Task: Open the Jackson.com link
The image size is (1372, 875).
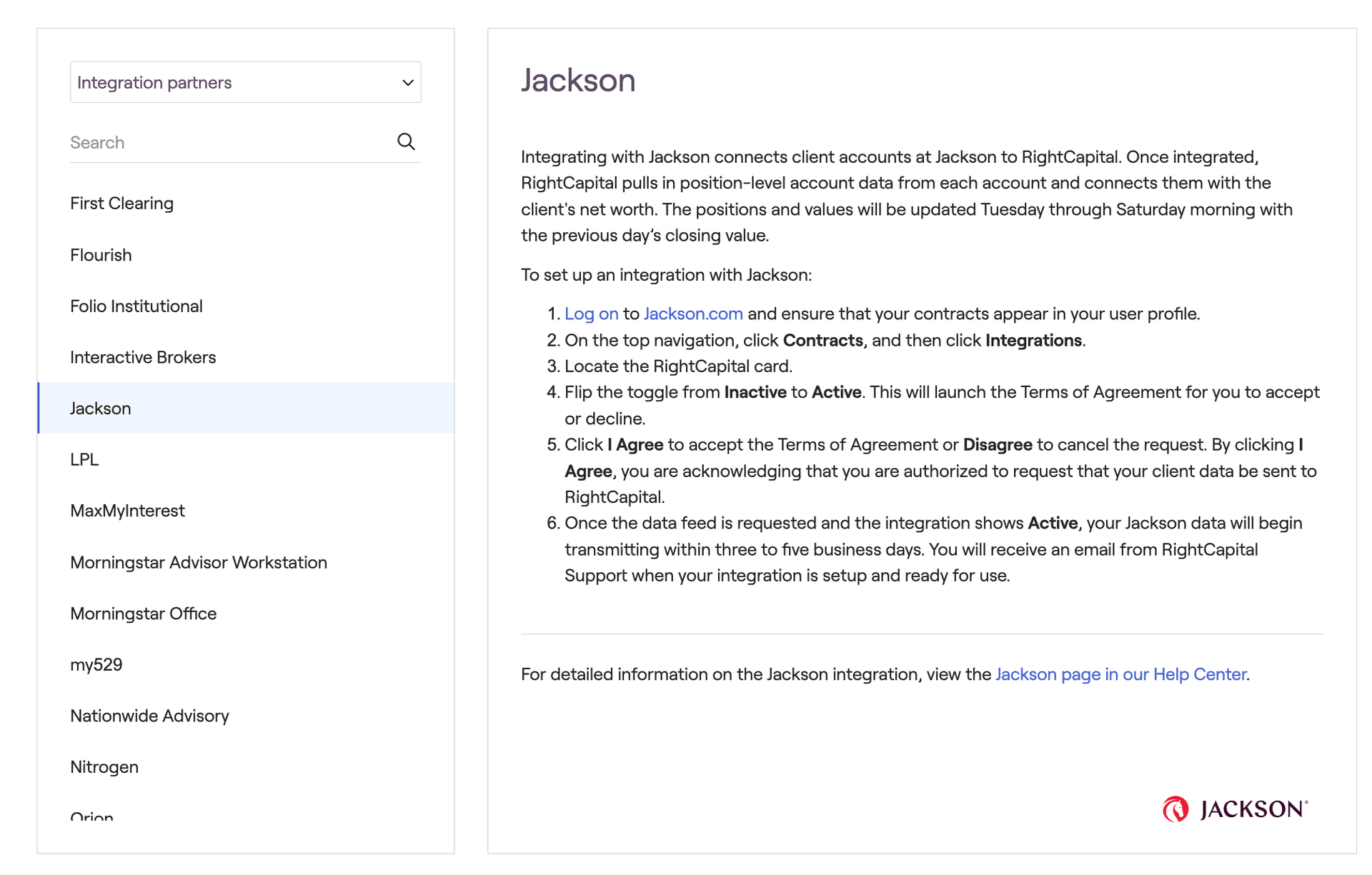Action: click(692, 314)
